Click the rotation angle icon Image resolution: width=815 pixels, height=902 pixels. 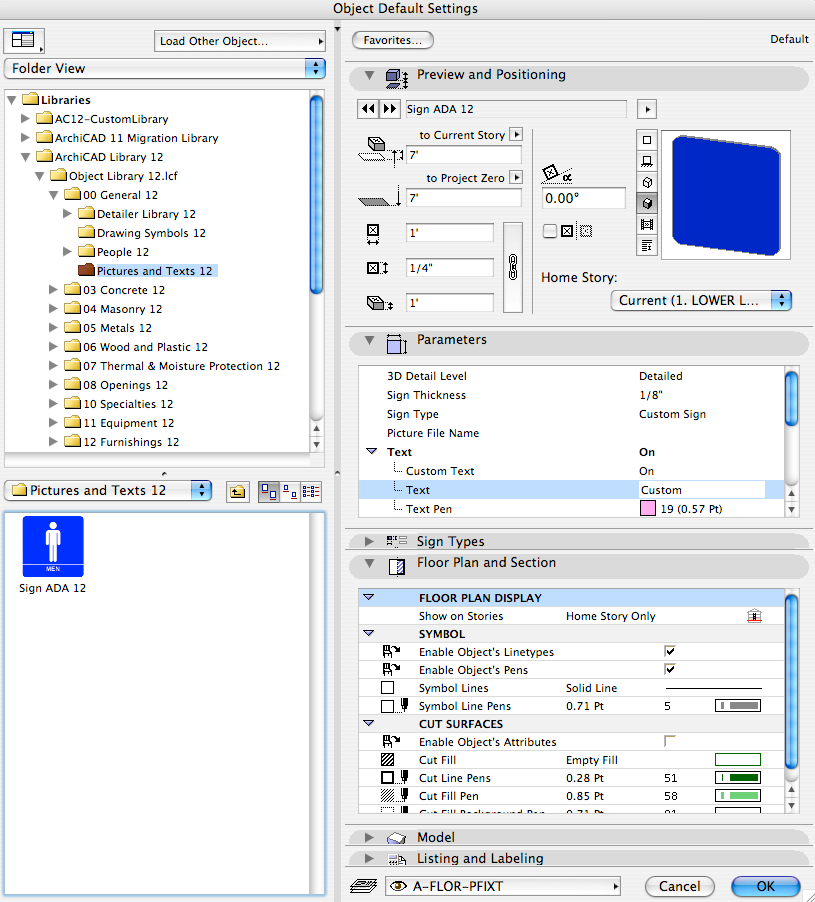point(556,174)
